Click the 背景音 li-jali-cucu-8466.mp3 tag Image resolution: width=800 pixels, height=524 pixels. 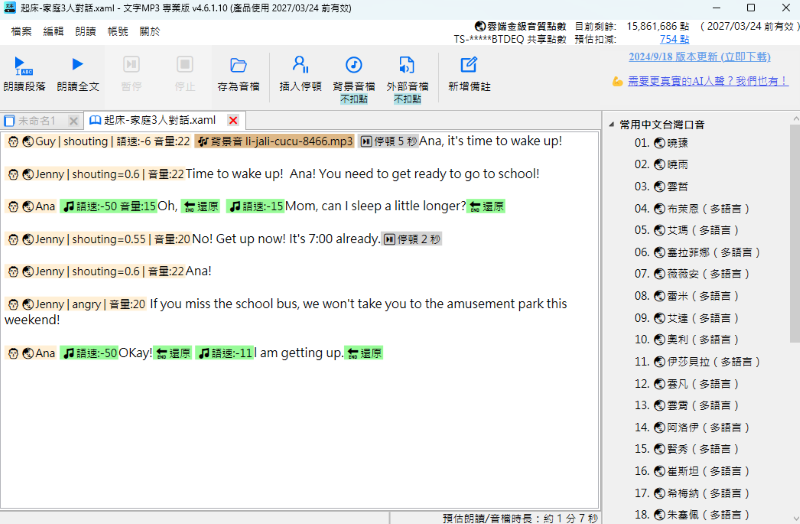[274, 141]
